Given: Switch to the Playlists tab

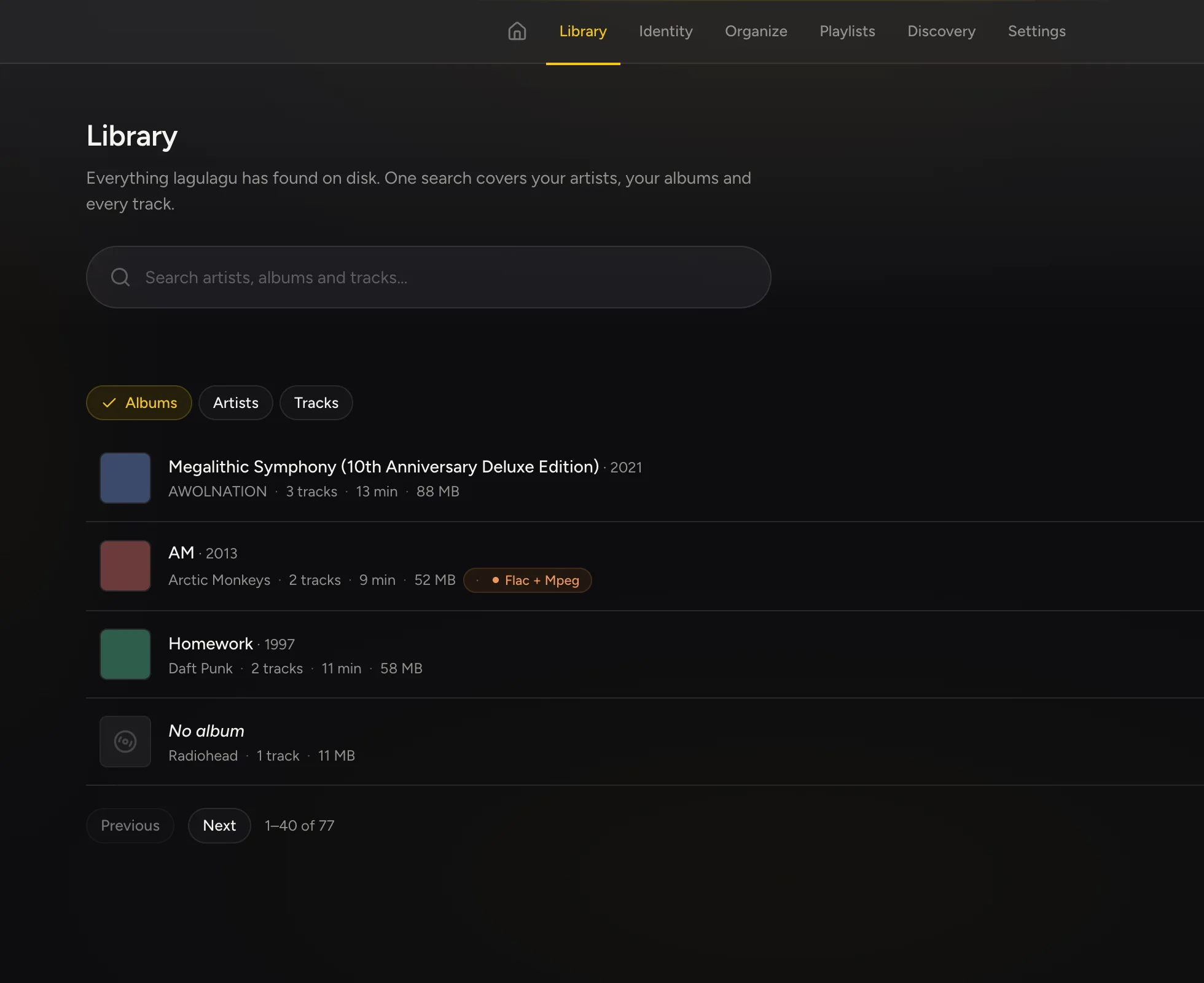Looking at the screenshot, I should pos(848,31).
